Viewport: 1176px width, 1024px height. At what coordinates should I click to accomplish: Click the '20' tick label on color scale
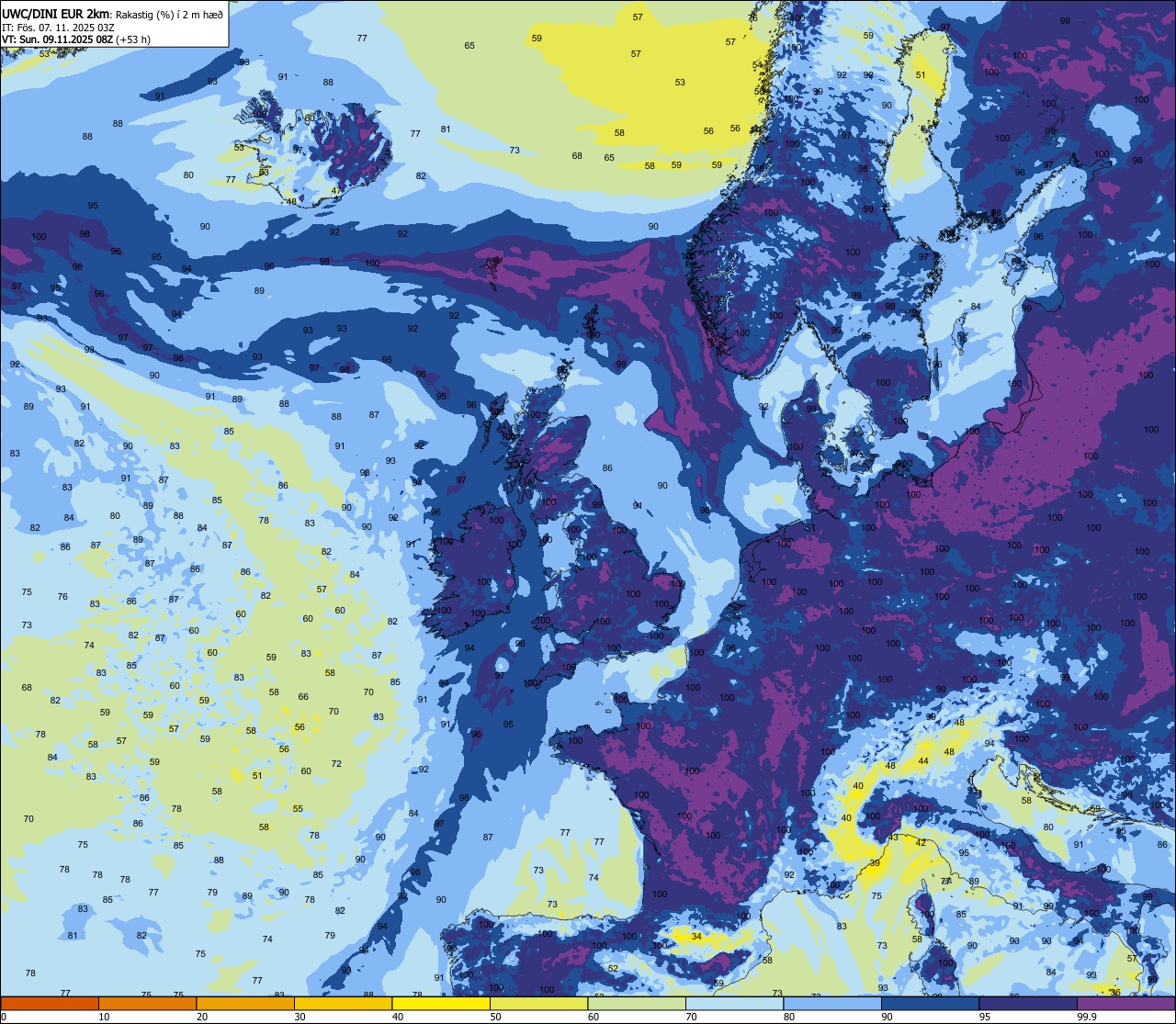click(202, 1017)
